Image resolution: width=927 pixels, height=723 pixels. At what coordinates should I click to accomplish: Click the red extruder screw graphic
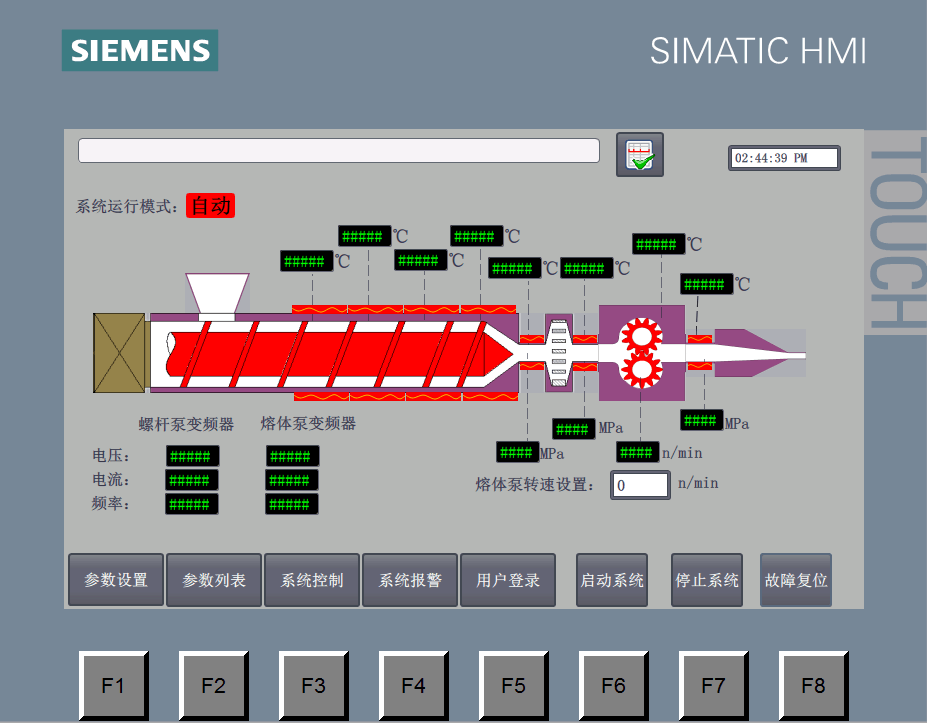point(330,352)
